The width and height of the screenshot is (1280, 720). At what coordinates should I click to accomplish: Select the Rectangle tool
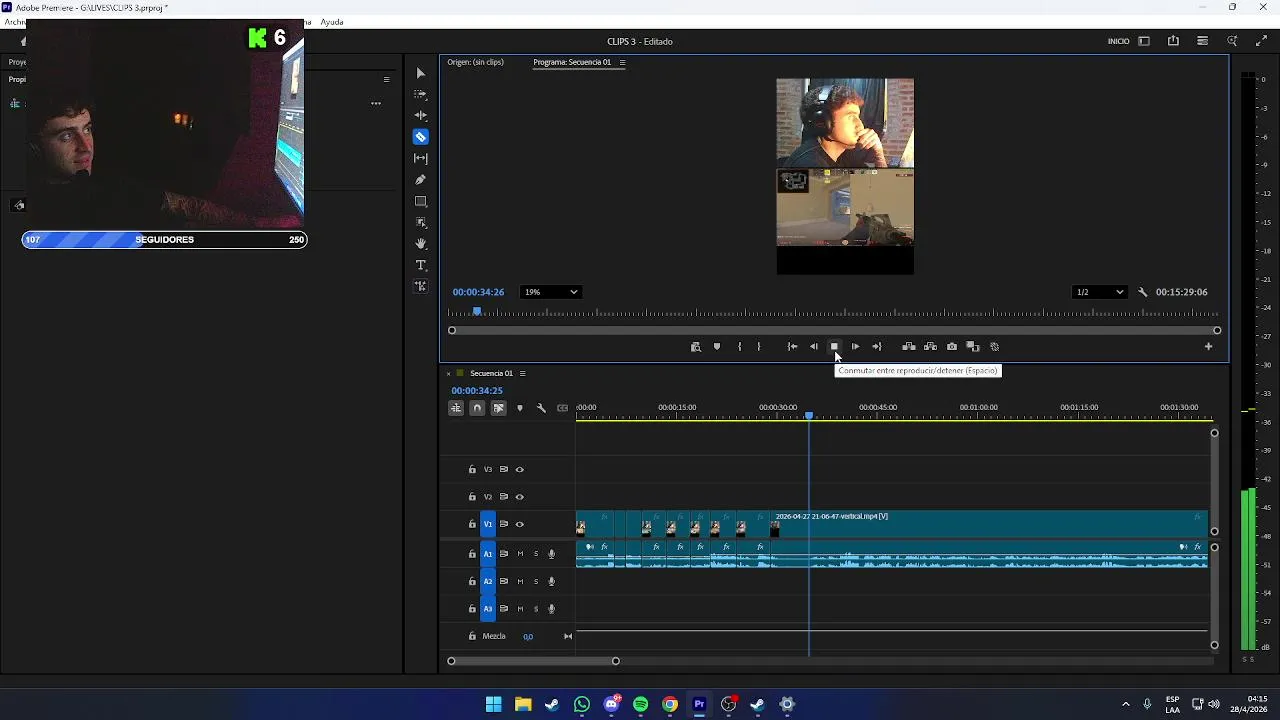(420, 201)
